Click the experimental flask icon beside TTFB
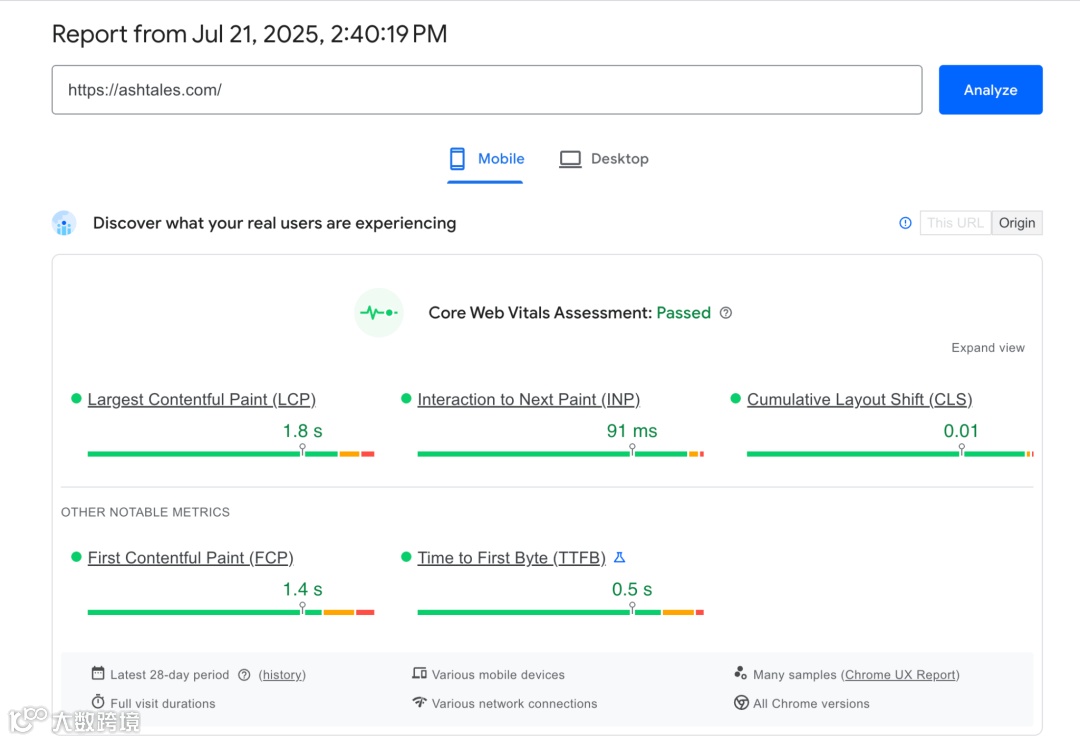1080x741 pixels. coord(619,558)
